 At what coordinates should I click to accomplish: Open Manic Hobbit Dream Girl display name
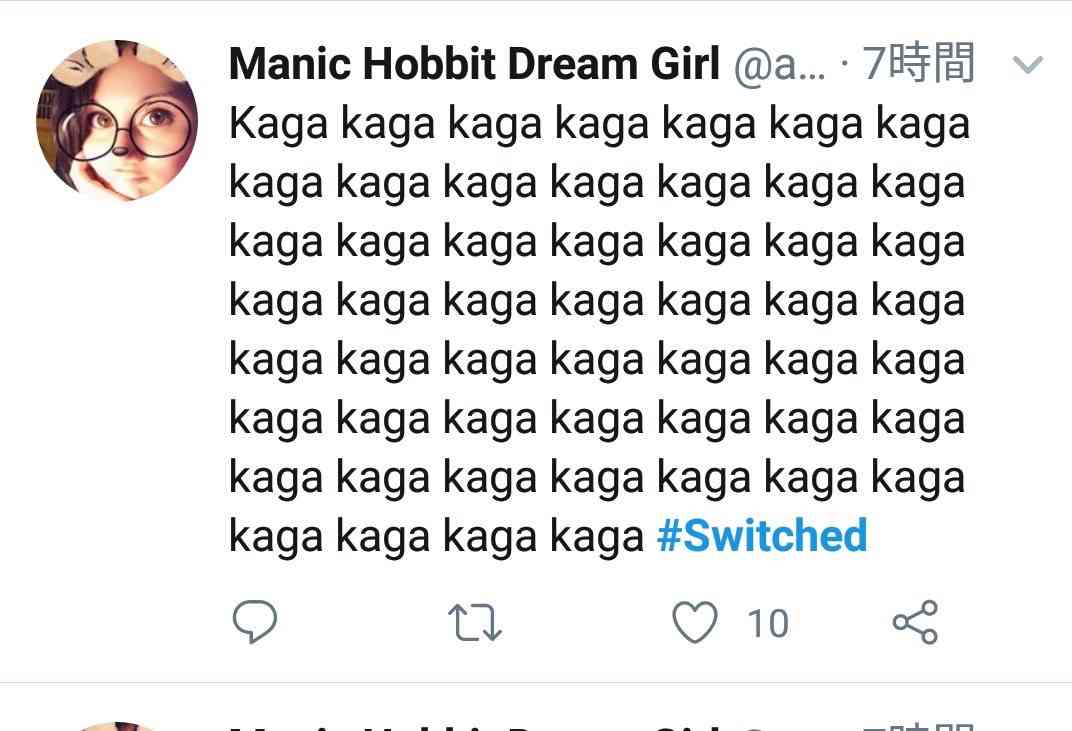(x=474, y=65)
